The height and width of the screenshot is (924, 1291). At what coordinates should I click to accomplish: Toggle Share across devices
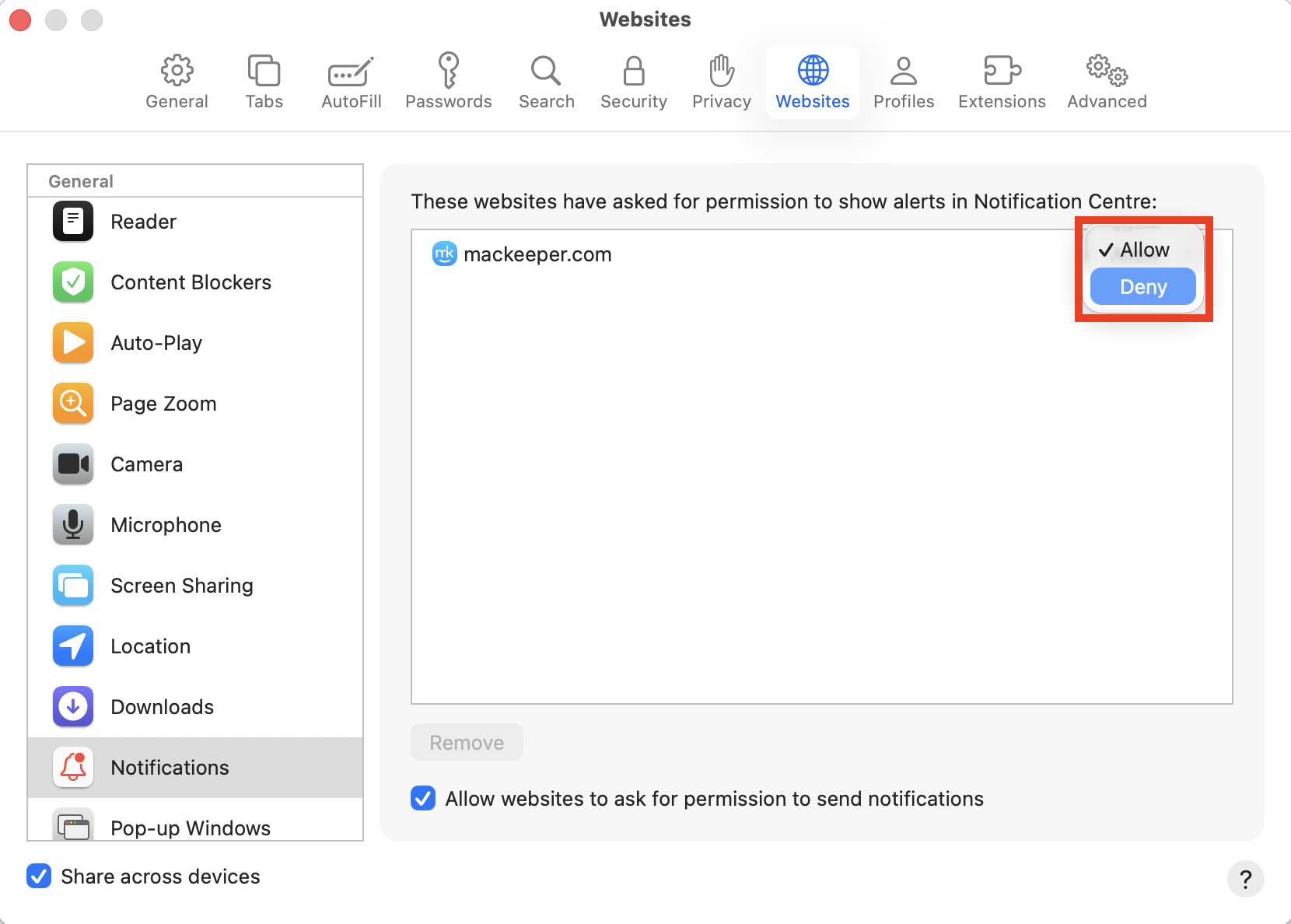point(39,876)
